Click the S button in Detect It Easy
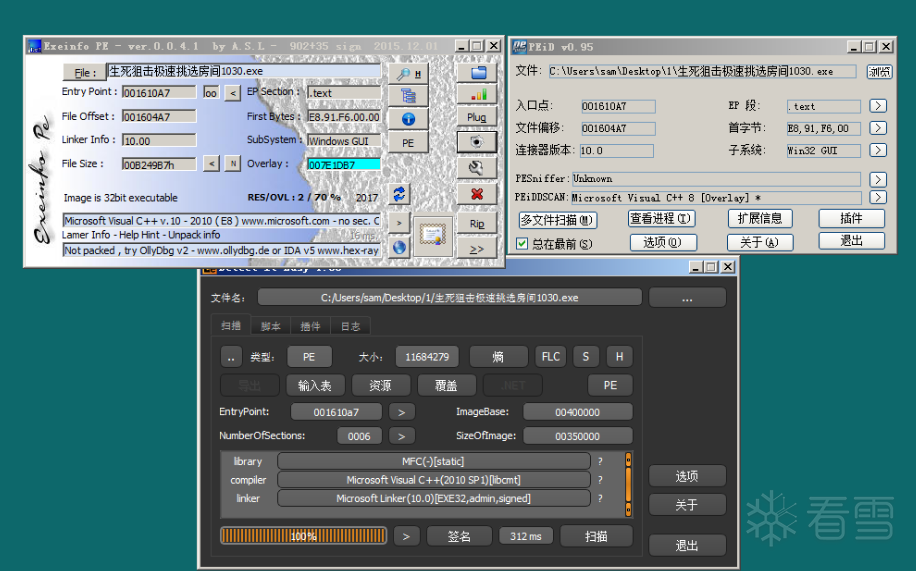This screenshot has height=571, width=916. point(585,357)
